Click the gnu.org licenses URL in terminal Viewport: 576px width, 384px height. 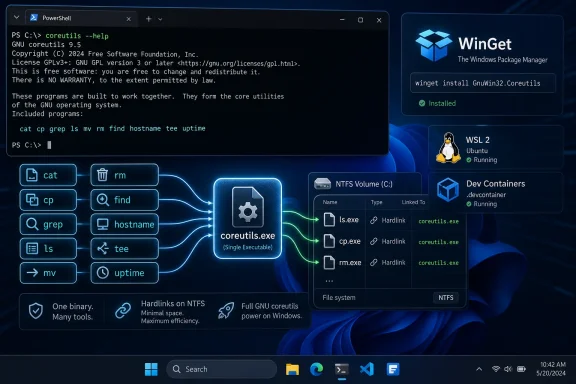pos(237,63)
